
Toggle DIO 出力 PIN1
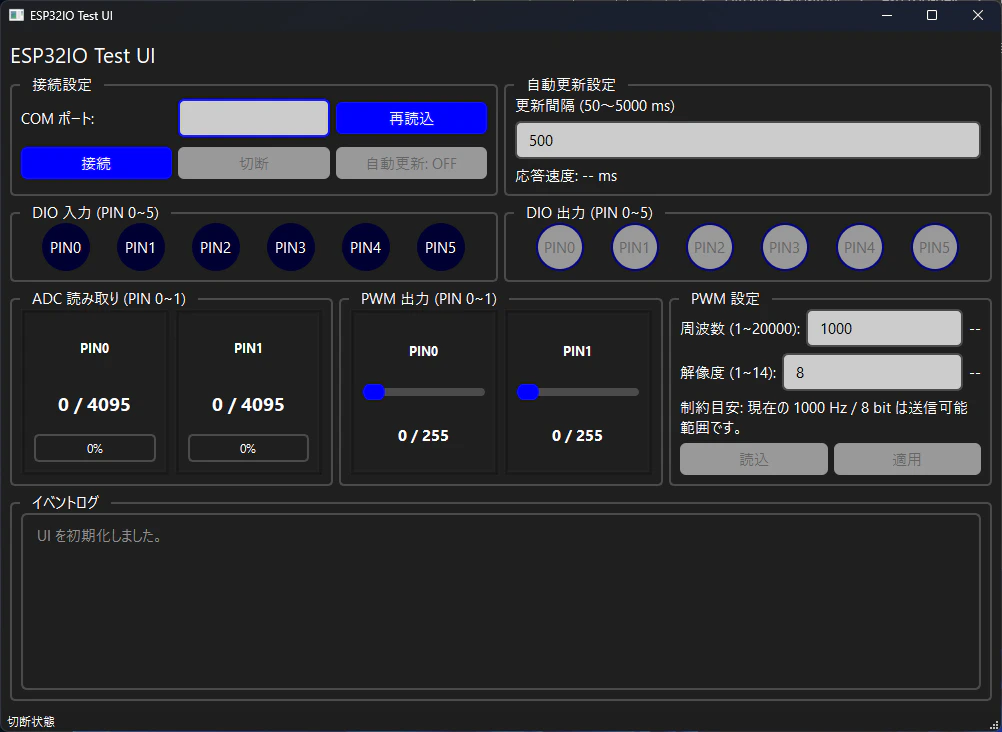[635, 247]
